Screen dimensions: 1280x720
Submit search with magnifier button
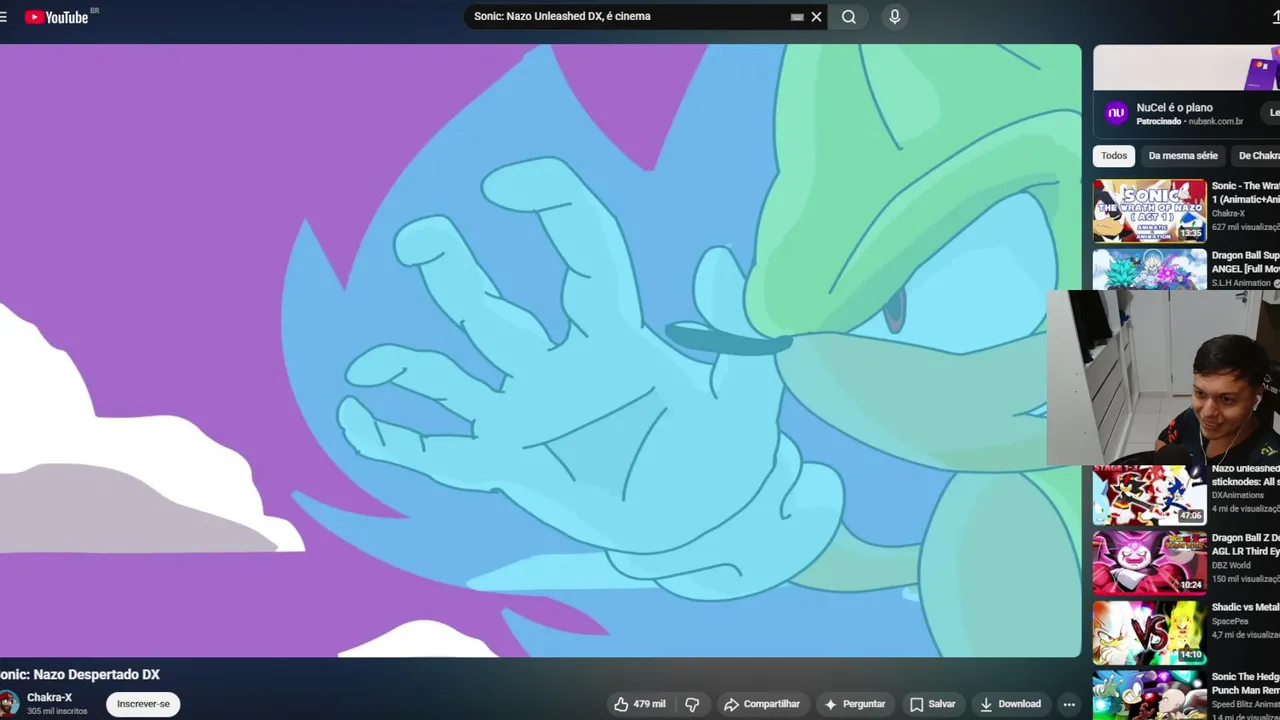click(x=849, y=17)
